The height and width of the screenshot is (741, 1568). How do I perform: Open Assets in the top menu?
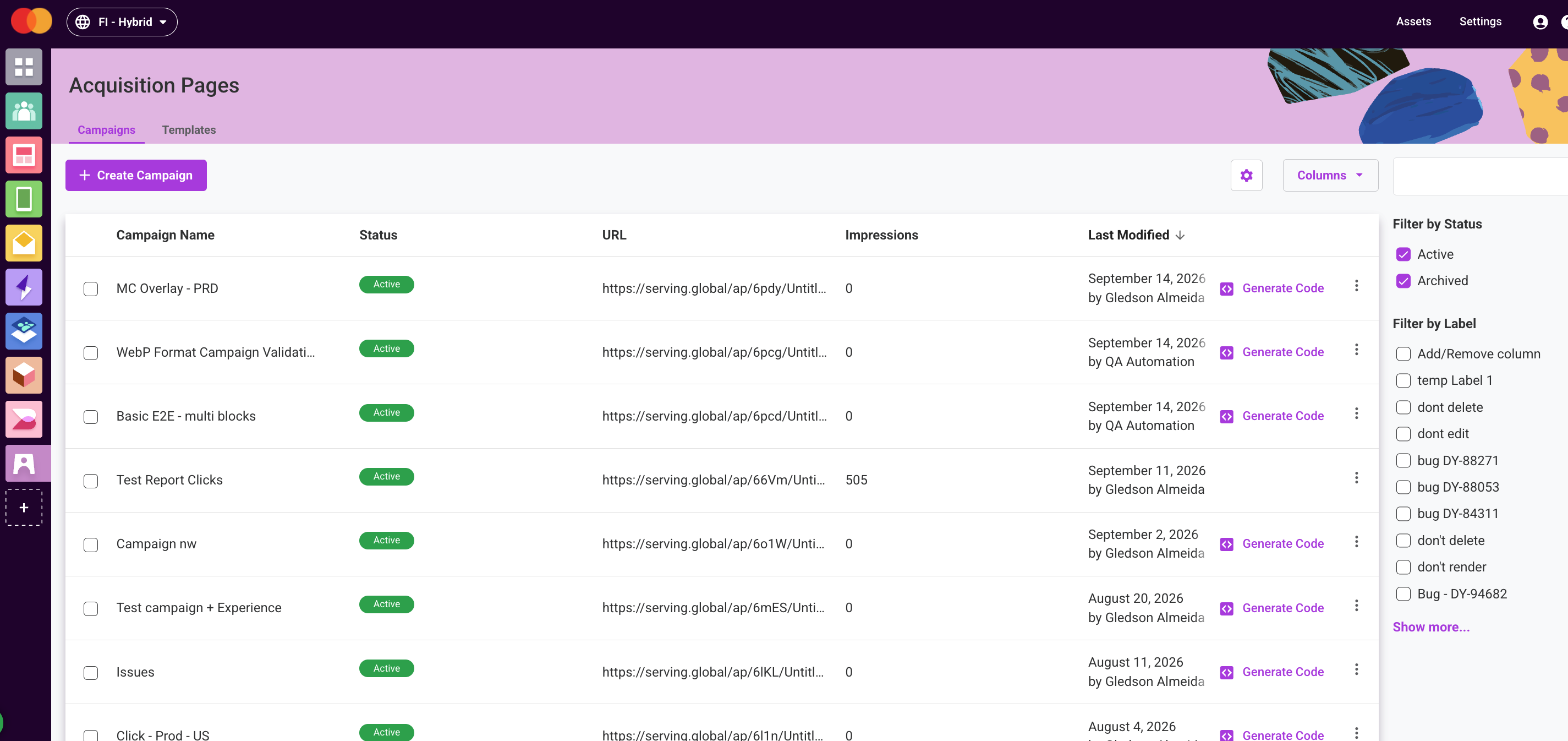[x=1413, y=21]
